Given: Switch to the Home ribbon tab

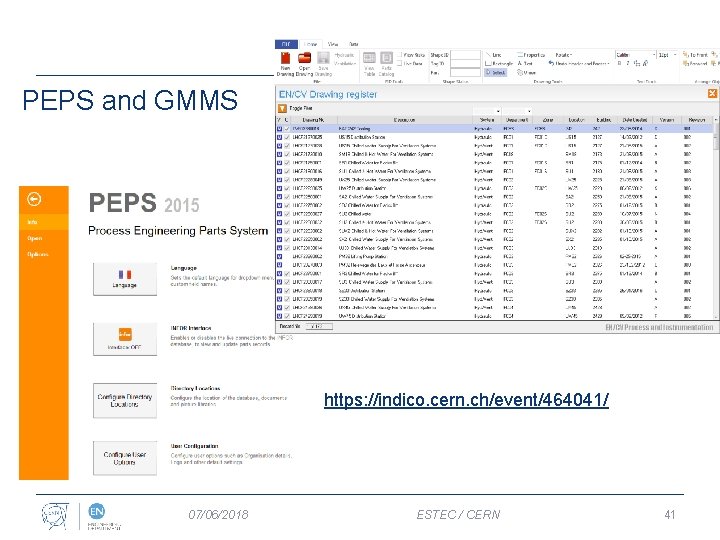Looking at the screenshot, I should click(x=311, y=44).
